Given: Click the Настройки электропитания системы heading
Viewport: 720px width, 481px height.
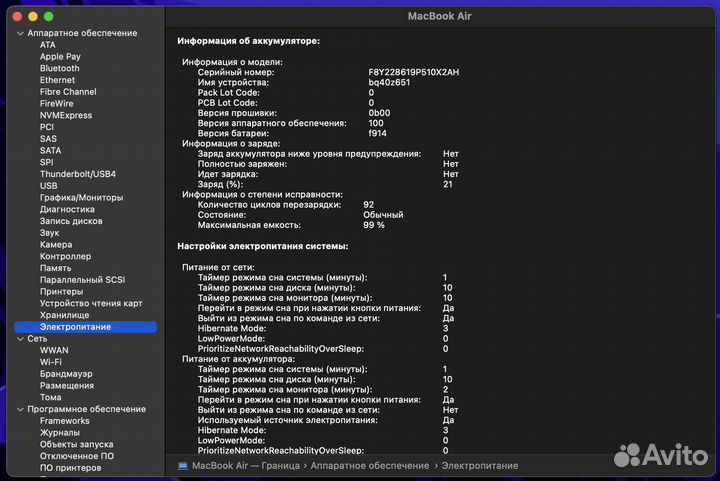Looking at the screenshot, I should point(263,246).
